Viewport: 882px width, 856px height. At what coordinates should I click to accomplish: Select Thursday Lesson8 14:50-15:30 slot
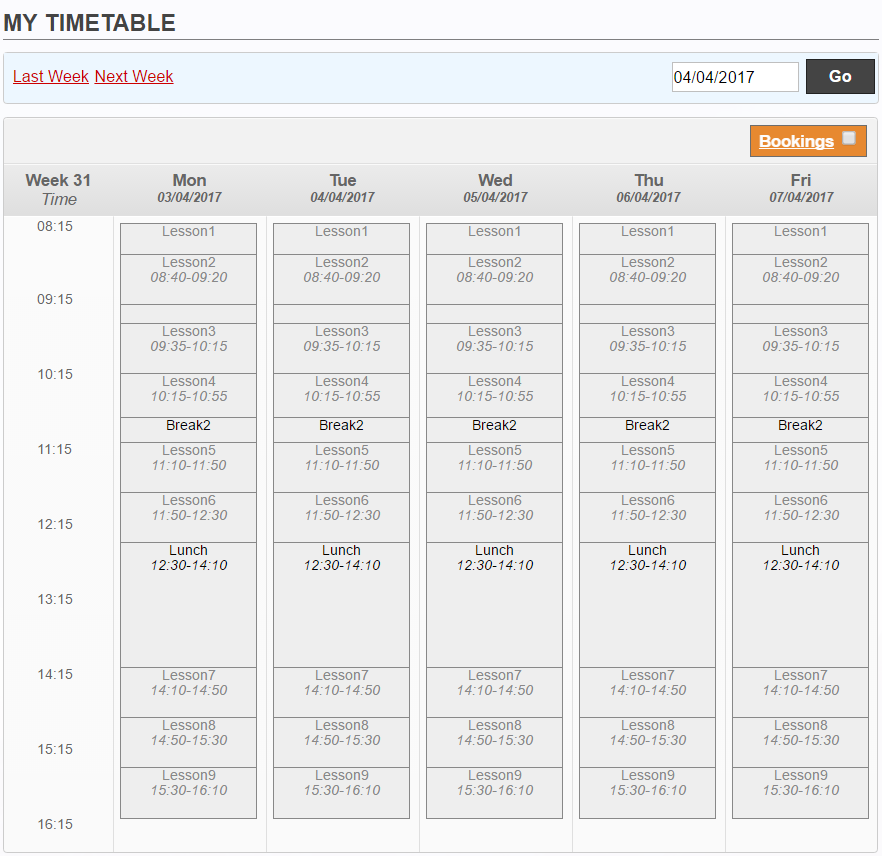[x=647, y=742]
